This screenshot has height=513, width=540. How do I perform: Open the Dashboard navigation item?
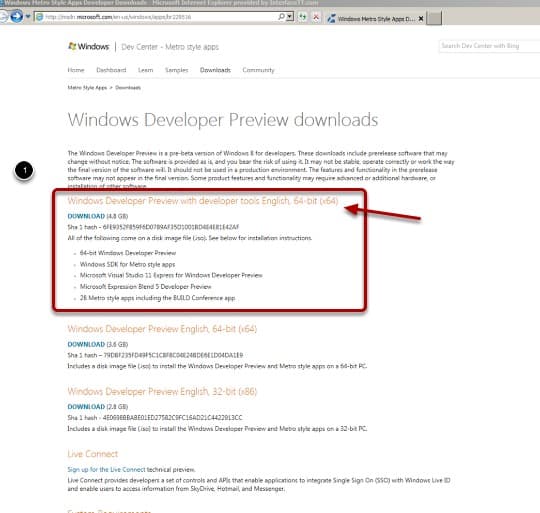tap(111, 70)
